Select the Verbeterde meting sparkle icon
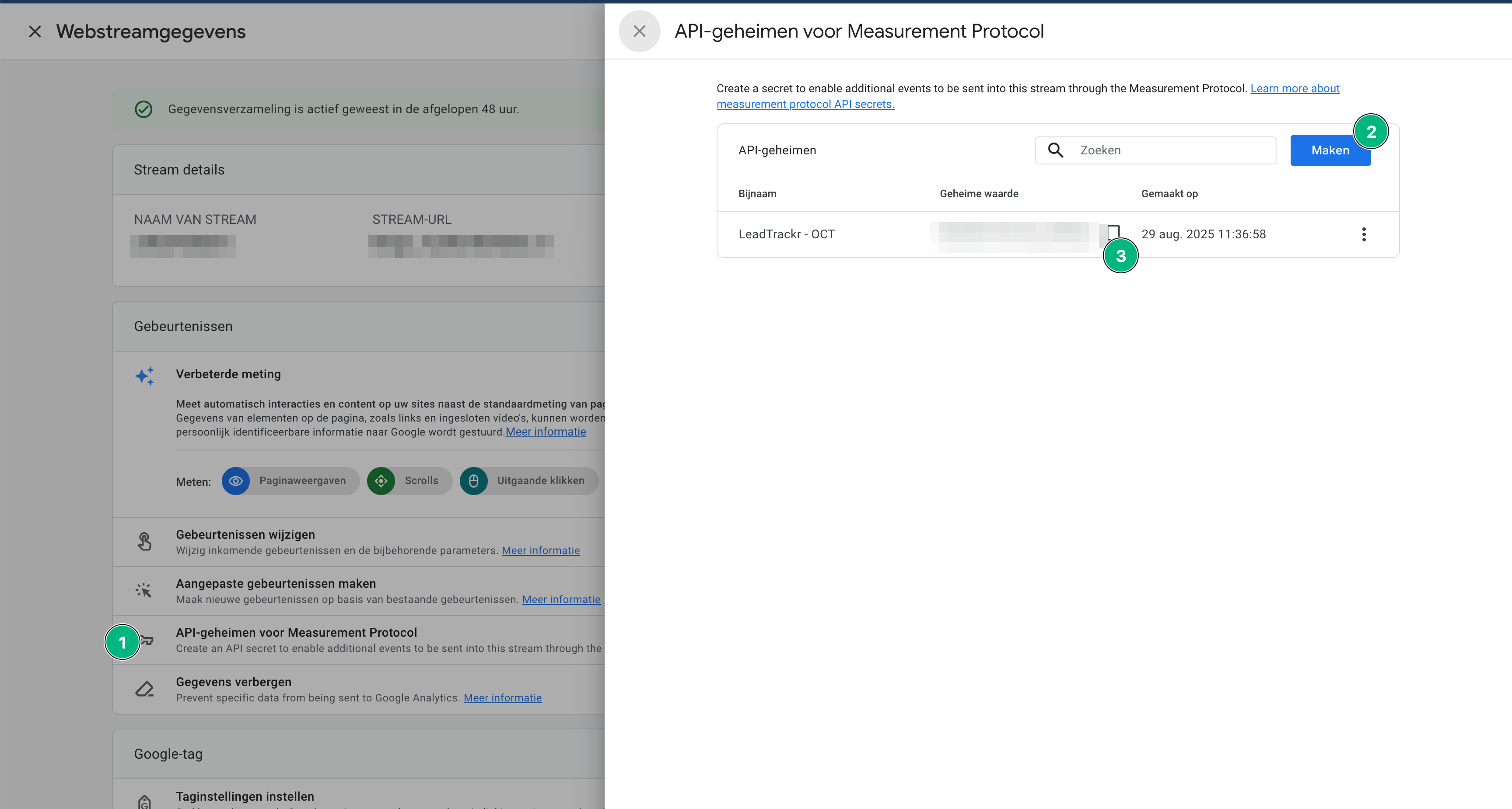1512x809 pixels. 144,376
